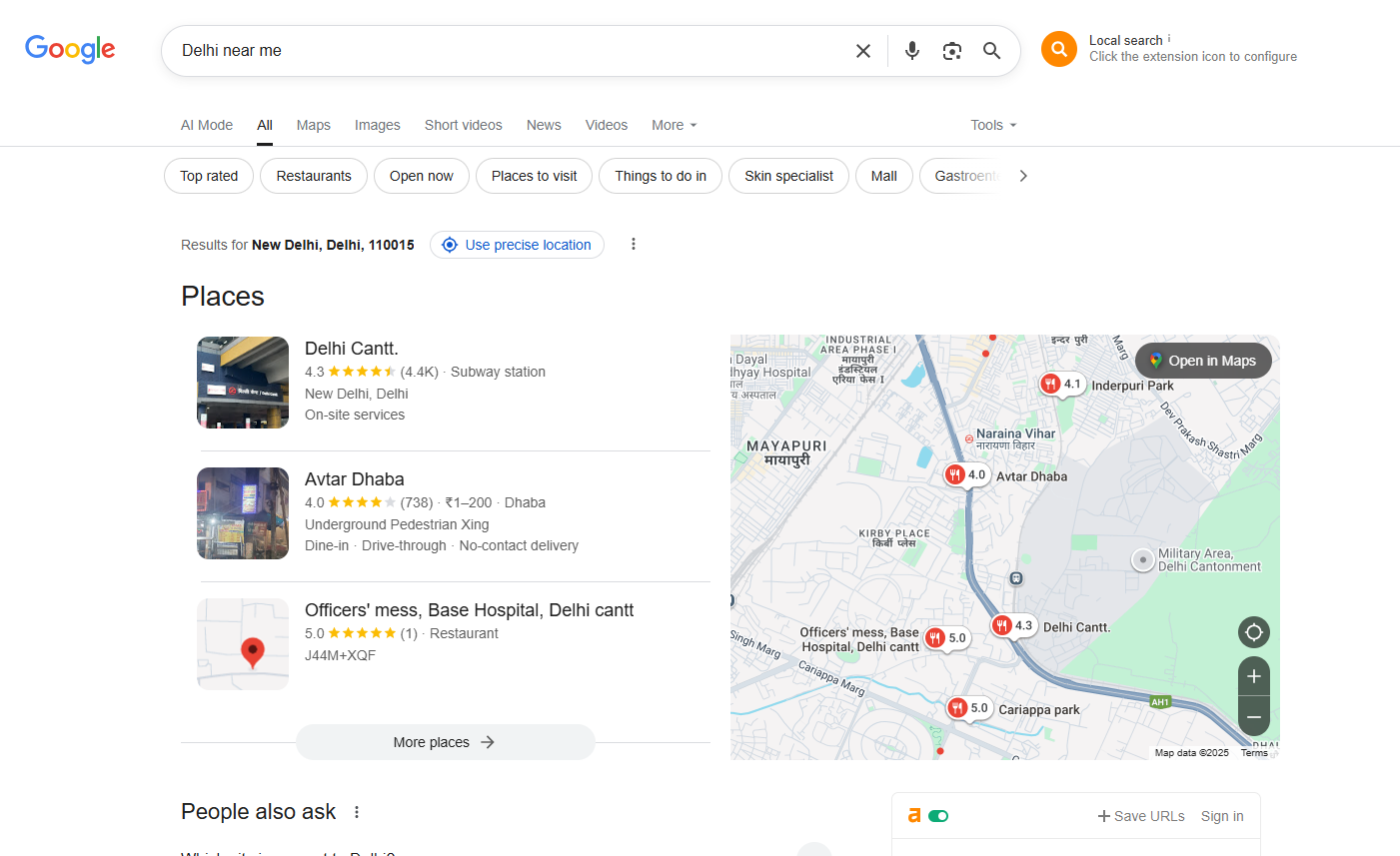Switch to Maps tab

coord(314,125)
